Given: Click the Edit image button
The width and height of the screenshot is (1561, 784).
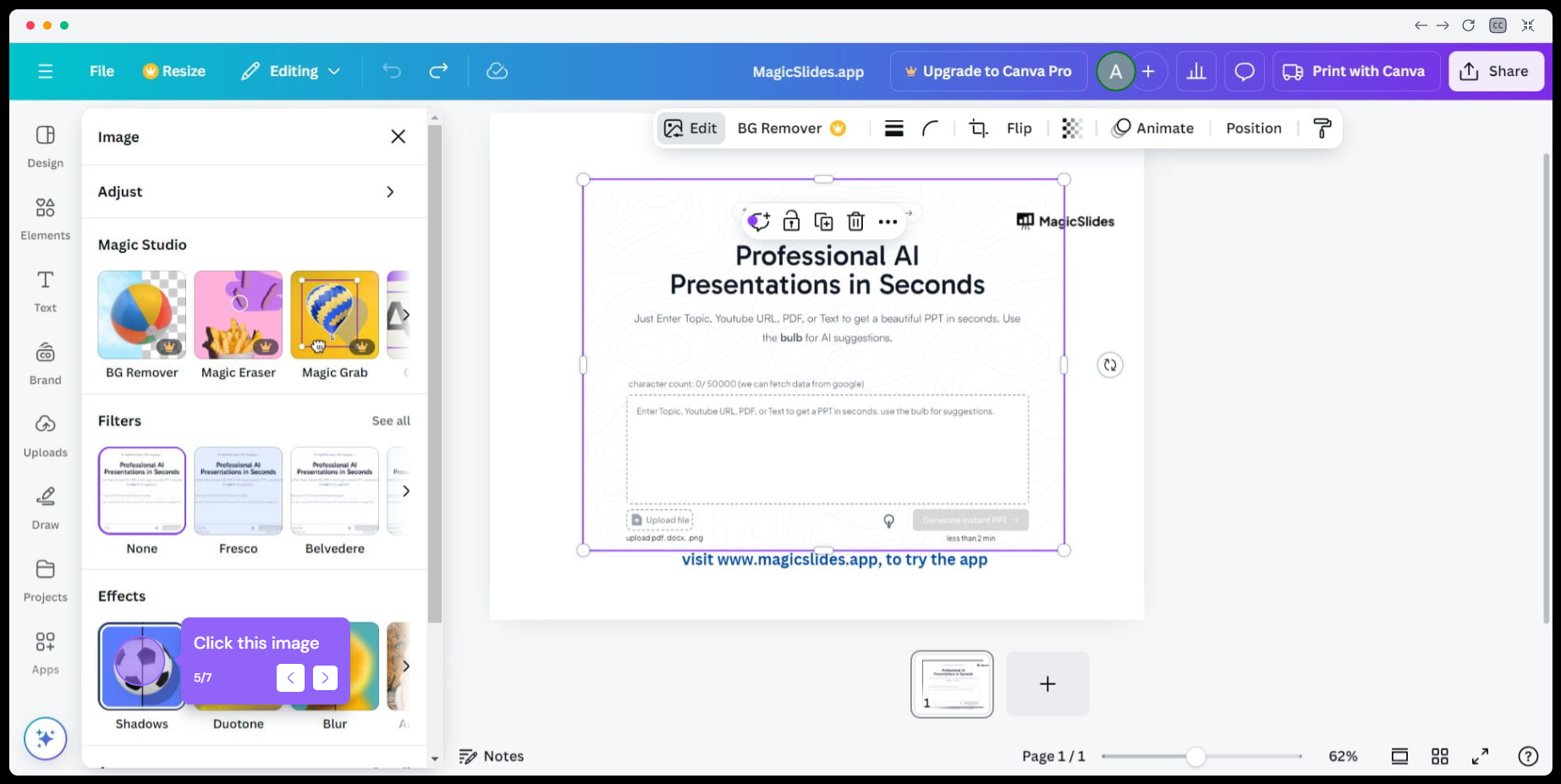Looking at the screenshot, I should [x=690, y=129].
